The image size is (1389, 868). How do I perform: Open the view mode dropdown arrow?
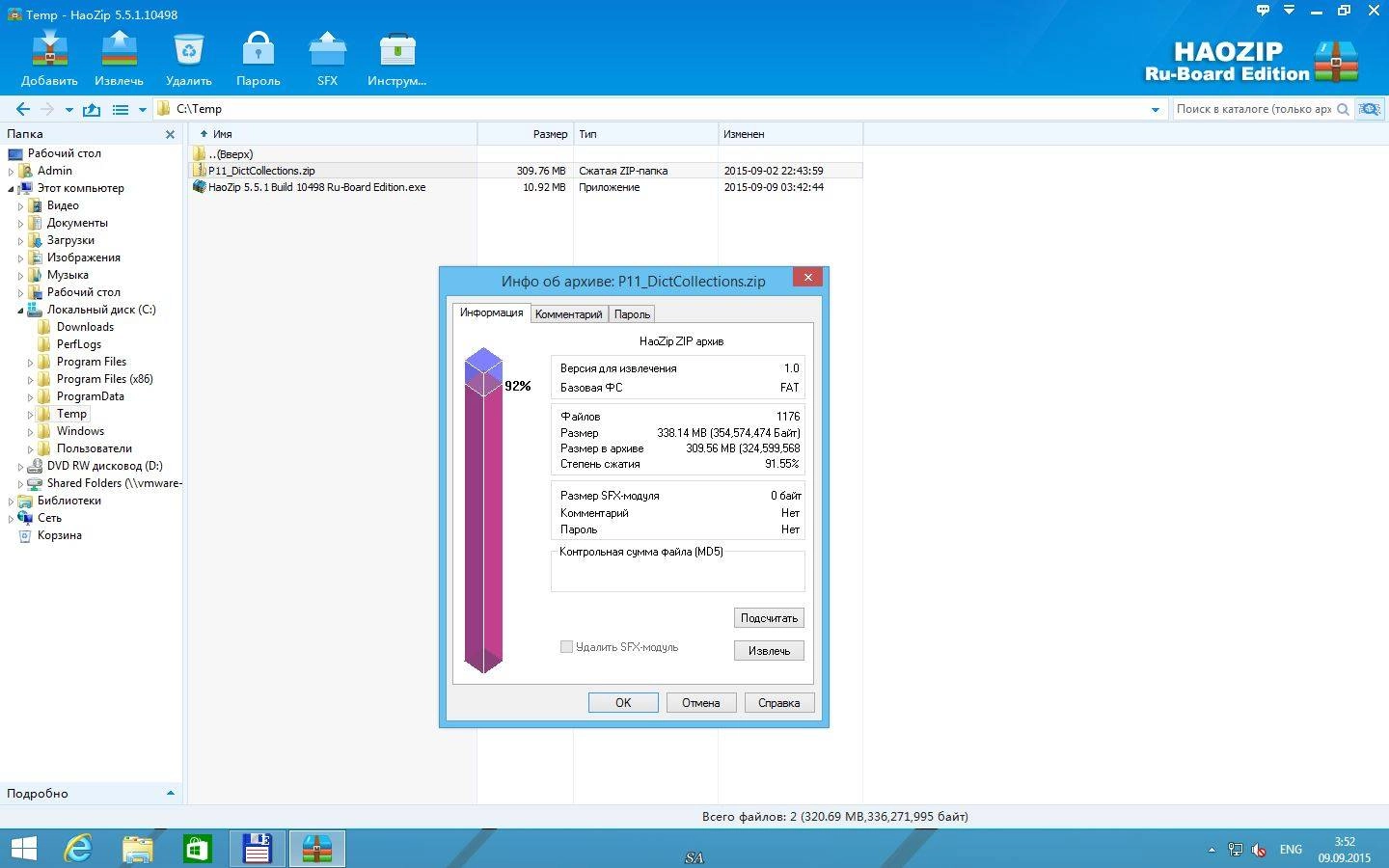click(142, 110)
